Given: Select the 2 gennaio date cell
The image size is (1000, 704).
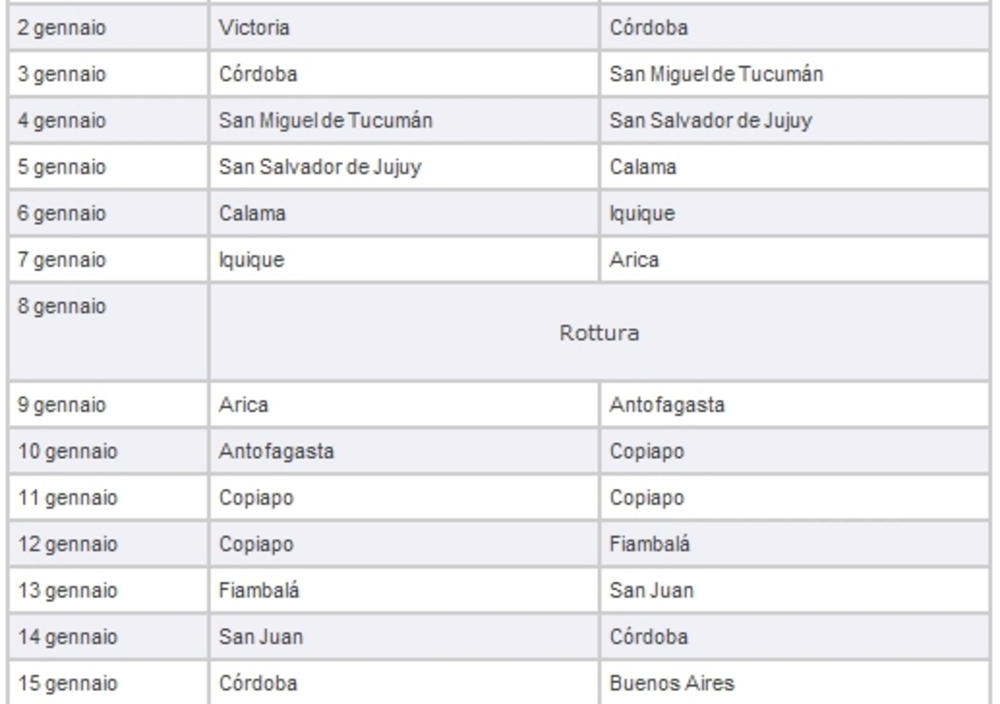Looking at the screenshot, I should [63, 28].
